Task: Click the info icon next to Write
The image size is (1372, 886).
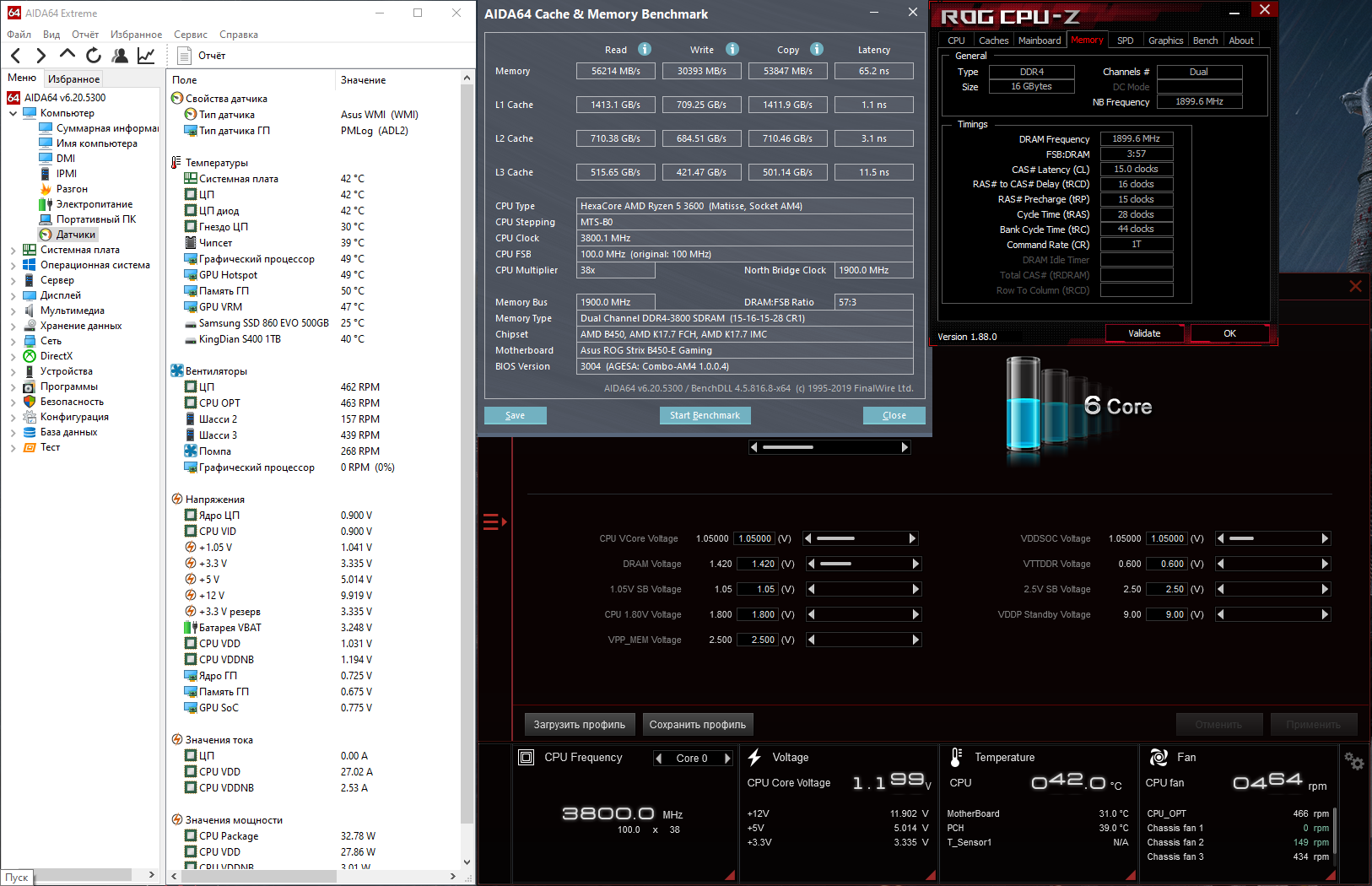Action: pos(732,49)
